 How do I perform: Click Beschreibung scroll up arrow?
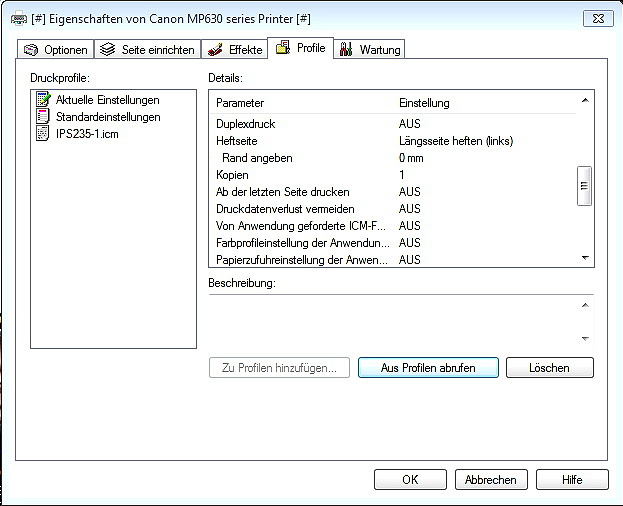tap(585, 305)
